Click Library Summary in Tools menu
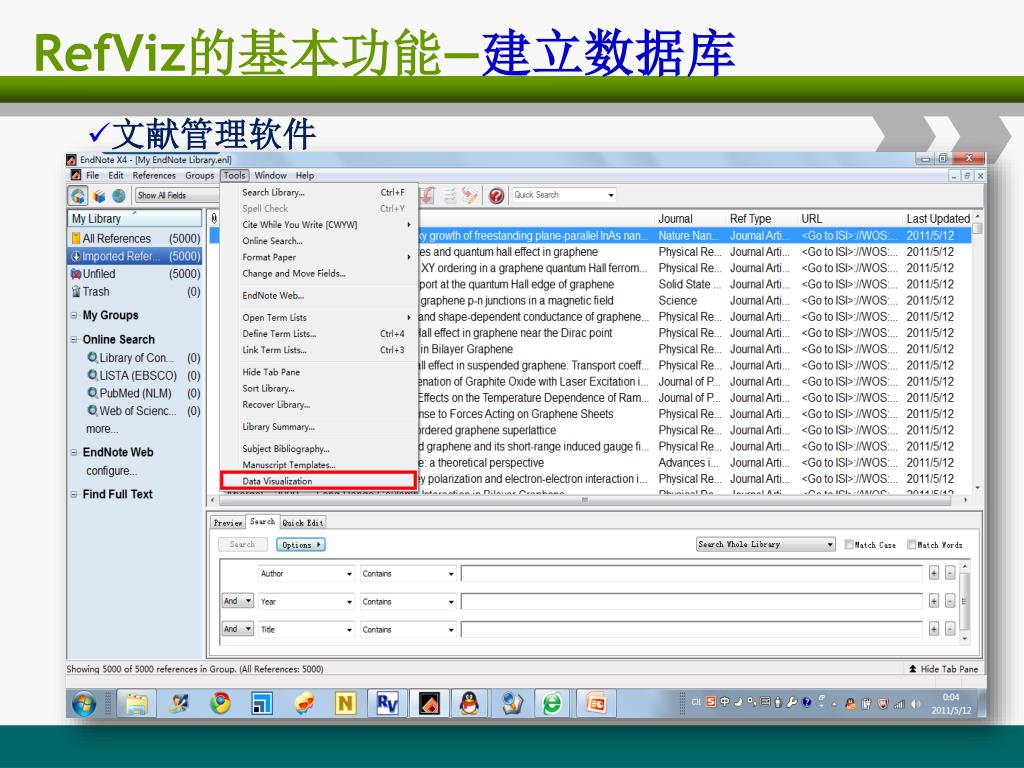This screenshot has height=768, width=1024. point(279,426)
